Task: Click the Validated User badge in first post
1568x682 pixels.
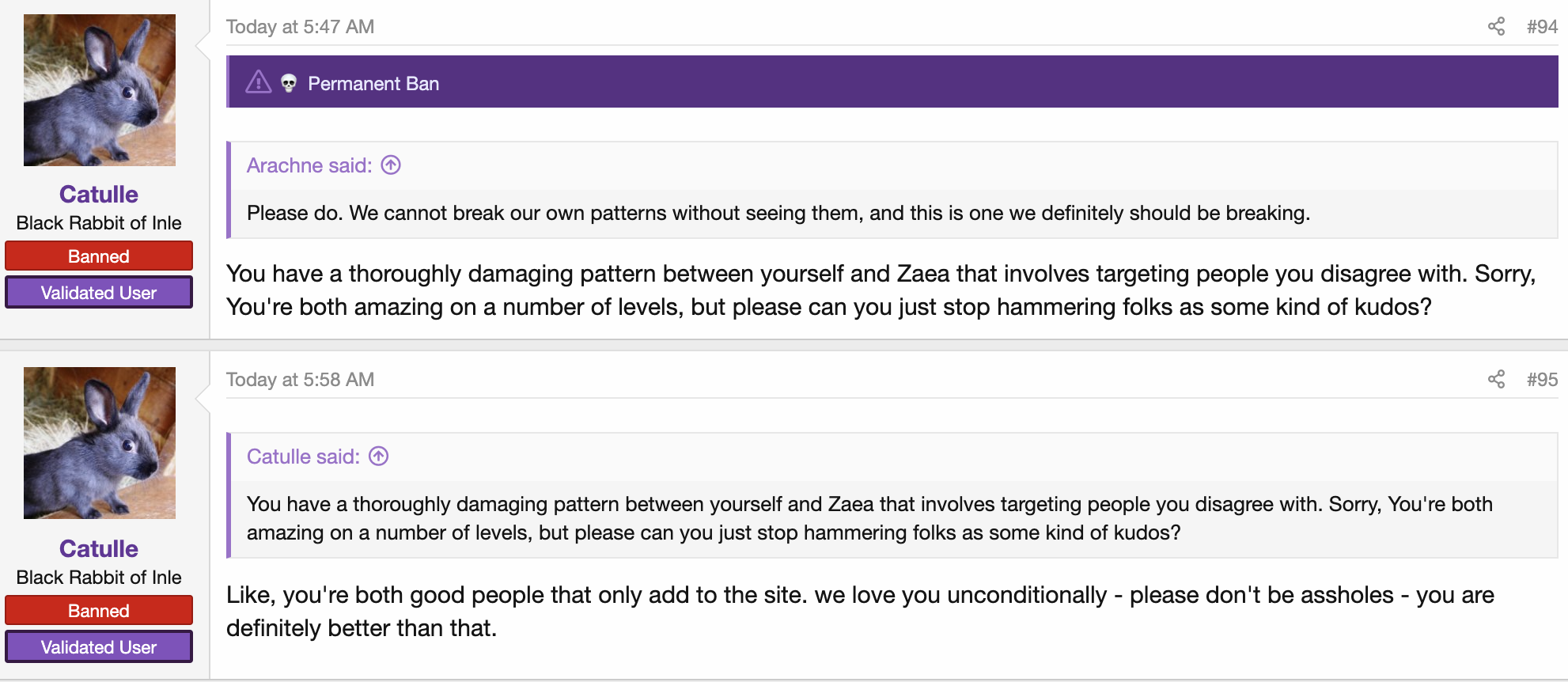Action: (99, 293)
